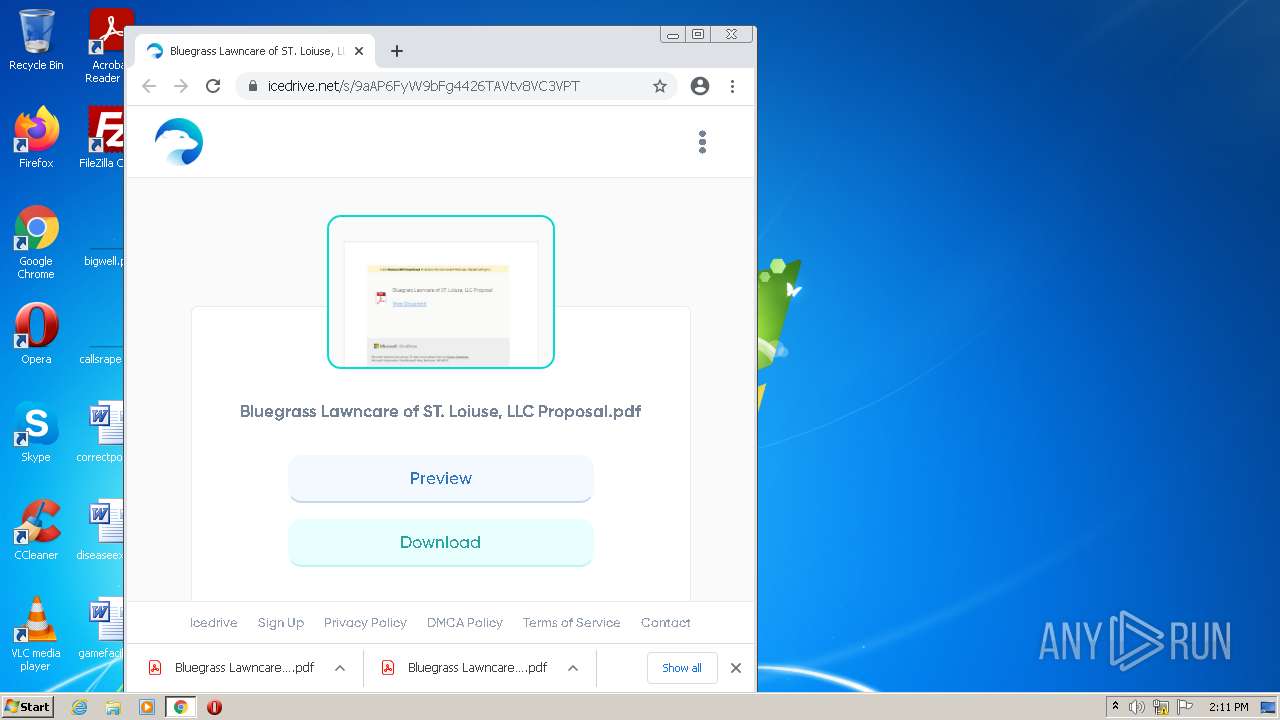The image size is (1280, 720).
Task: Select the Recycle Bin desktop icon
Action: [36, 40]
